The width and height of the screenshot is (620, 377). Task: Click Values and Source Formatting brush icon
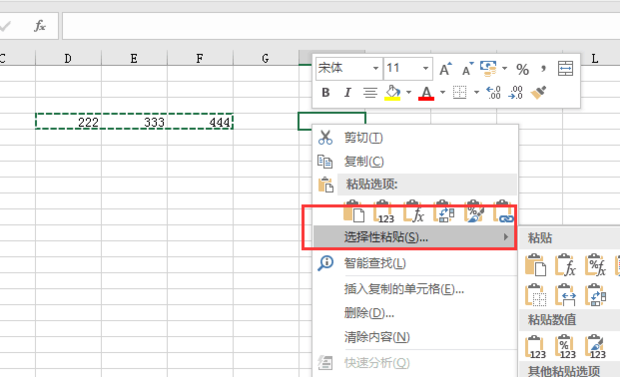point(595,347)
